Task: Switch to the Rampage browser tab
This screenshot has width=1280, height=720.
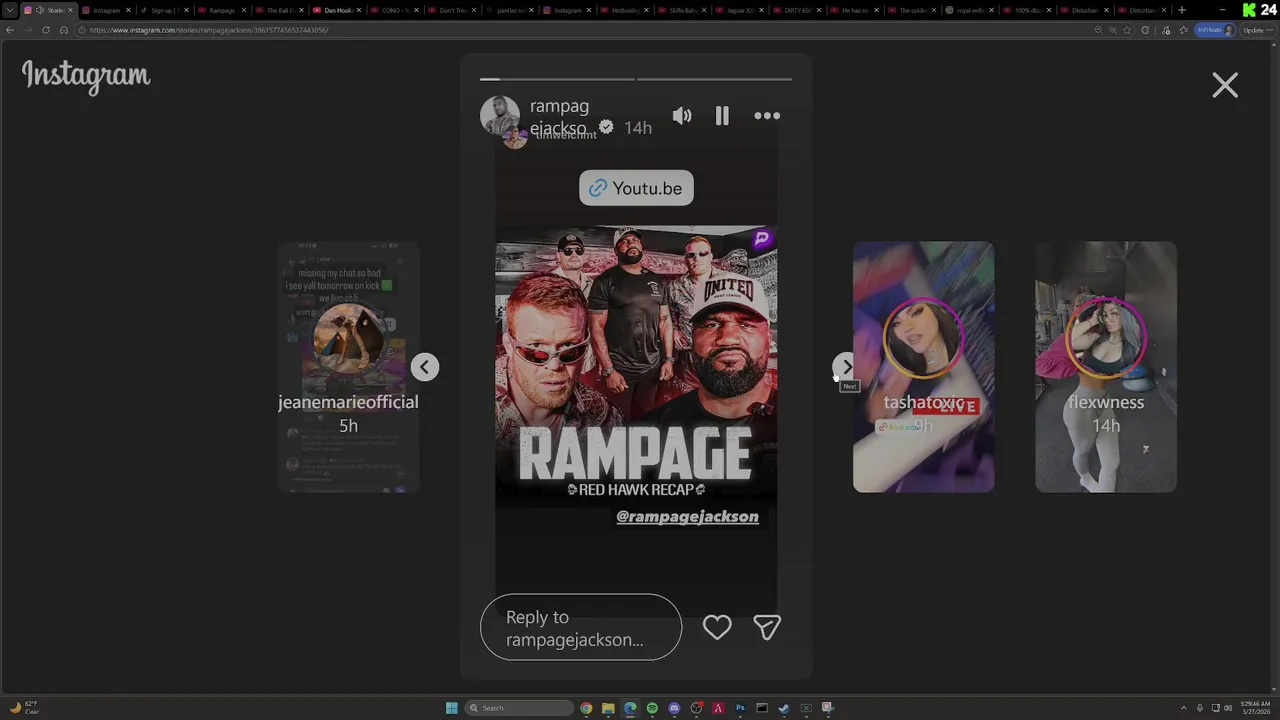Action: [x=221, y=10]
